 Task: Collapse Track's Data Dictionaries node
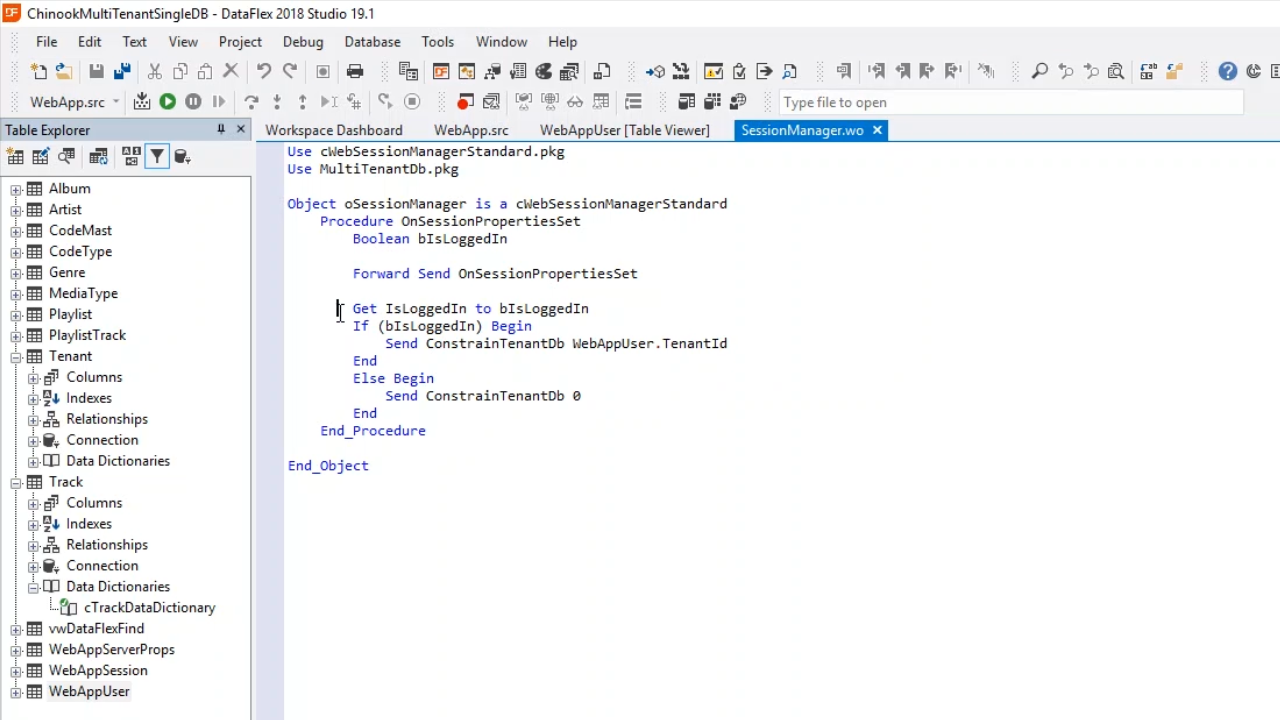pyautogui.click(x=33, y=587)
